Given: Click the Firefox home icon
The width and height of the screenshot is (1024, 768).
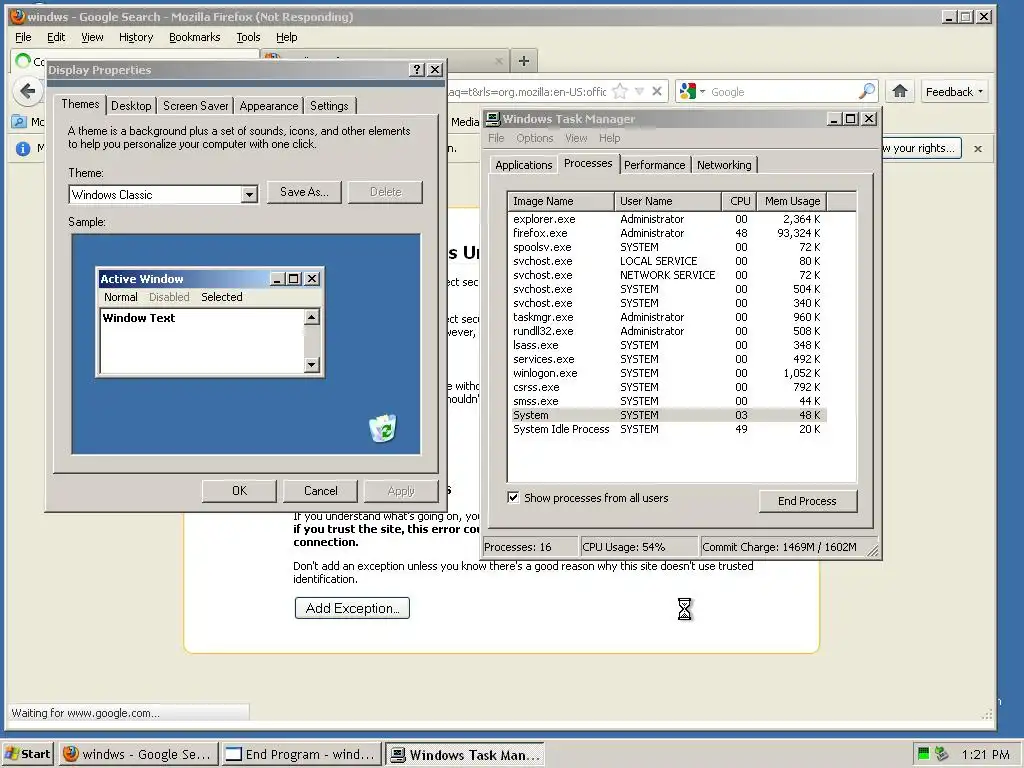Looking at the screenshot, I should click(900, 91).
